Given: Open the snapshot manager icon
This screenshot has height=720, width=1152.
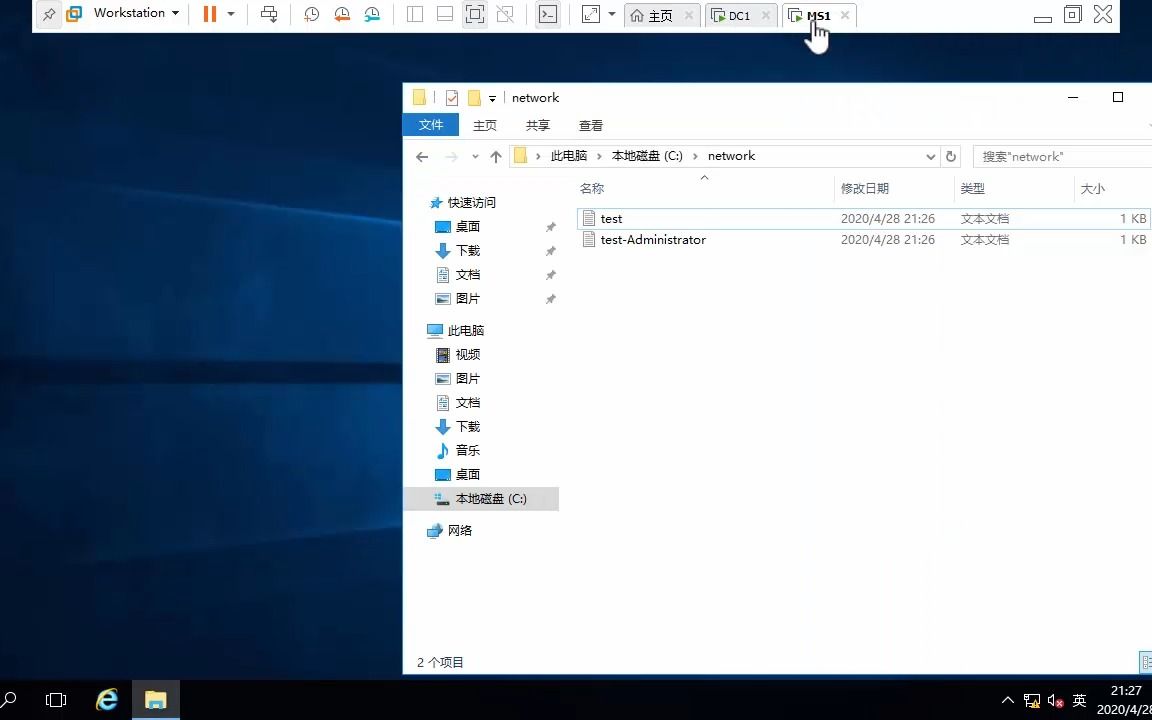Looking at the screenshot, I should [x=372, y=14].
